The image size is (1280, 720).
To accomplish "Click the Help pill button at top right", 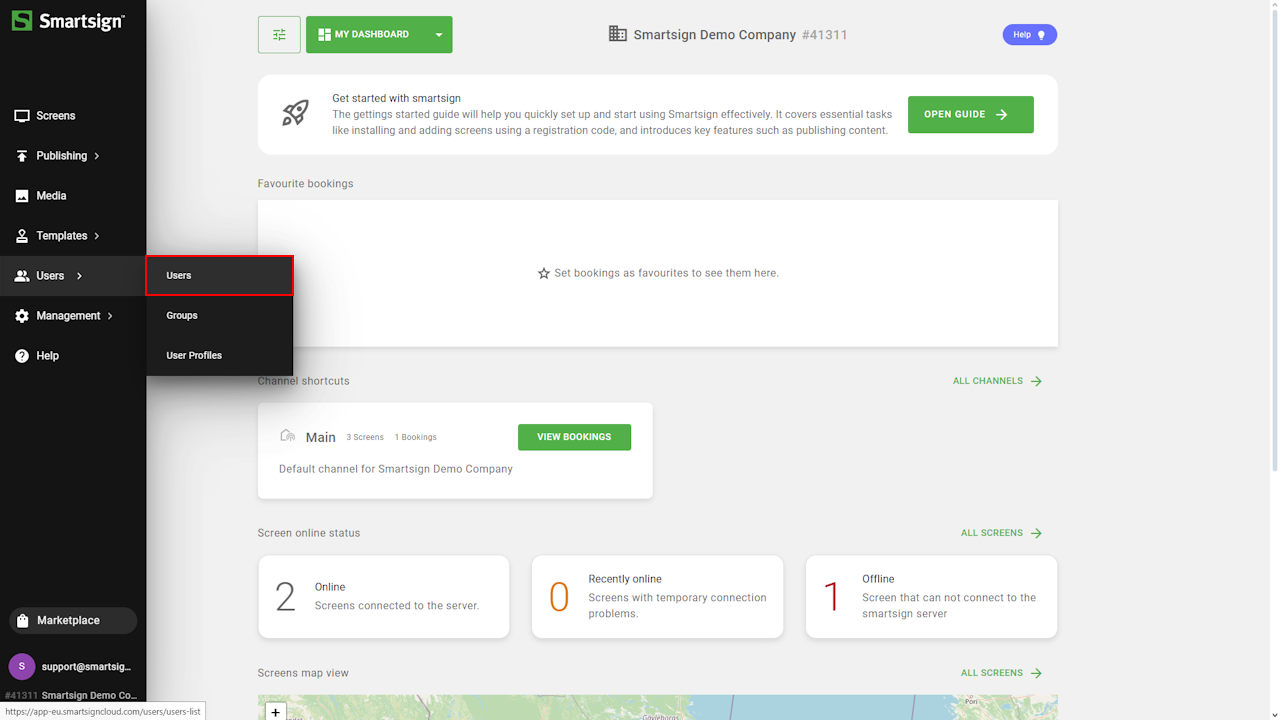I will click(x=1029, y=35).
